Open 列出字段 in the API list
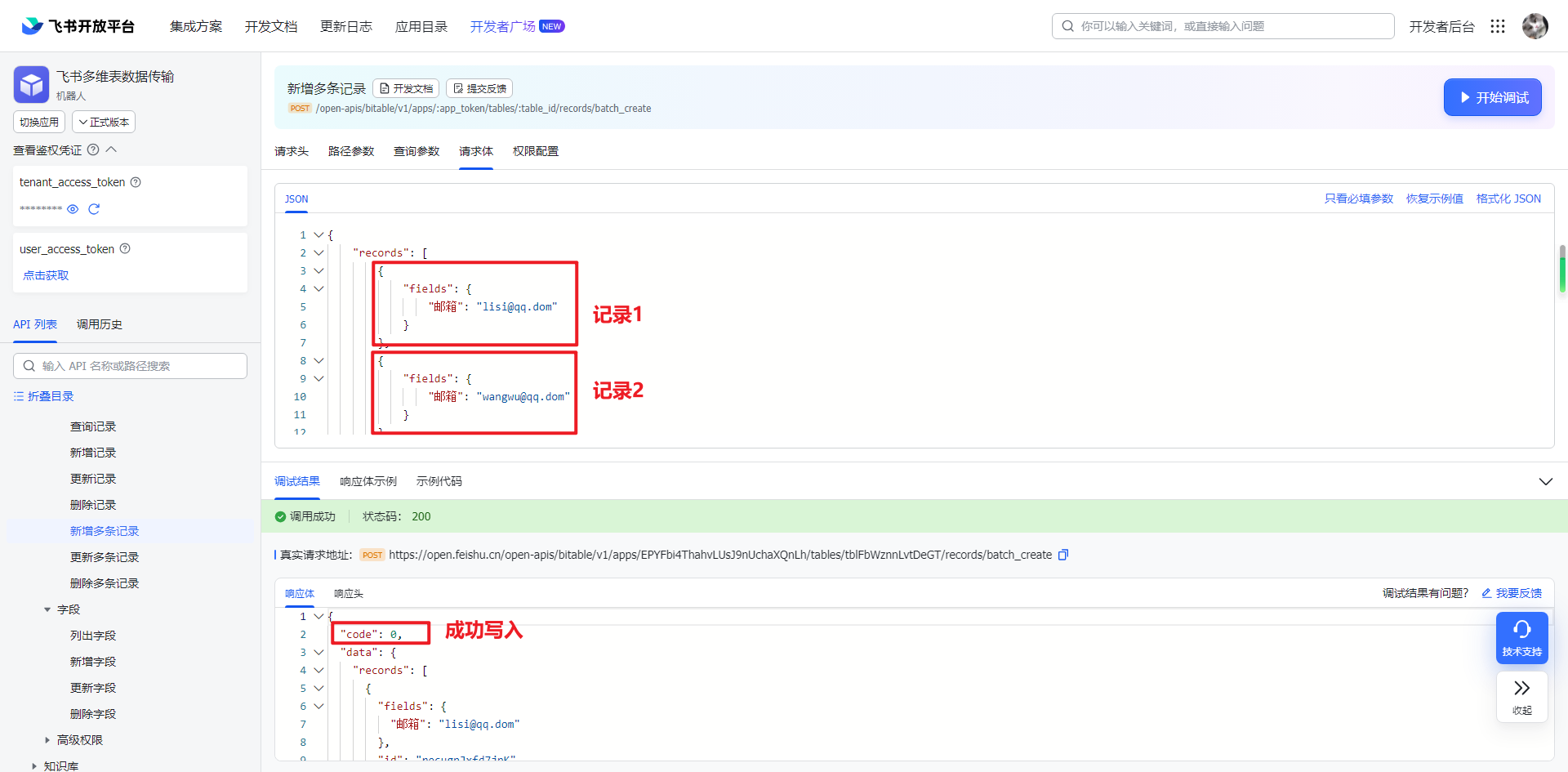The width and height of the screenshot is (1568, 772). [x=93, y=636]
